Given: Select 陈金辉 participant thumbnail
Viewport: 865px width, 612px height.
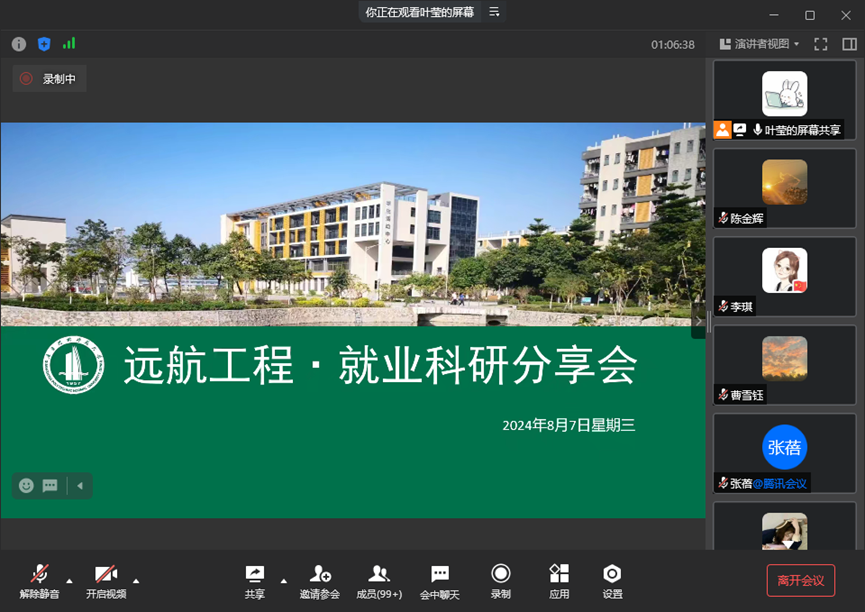Looking at the screenshot, I should (784, 188).
